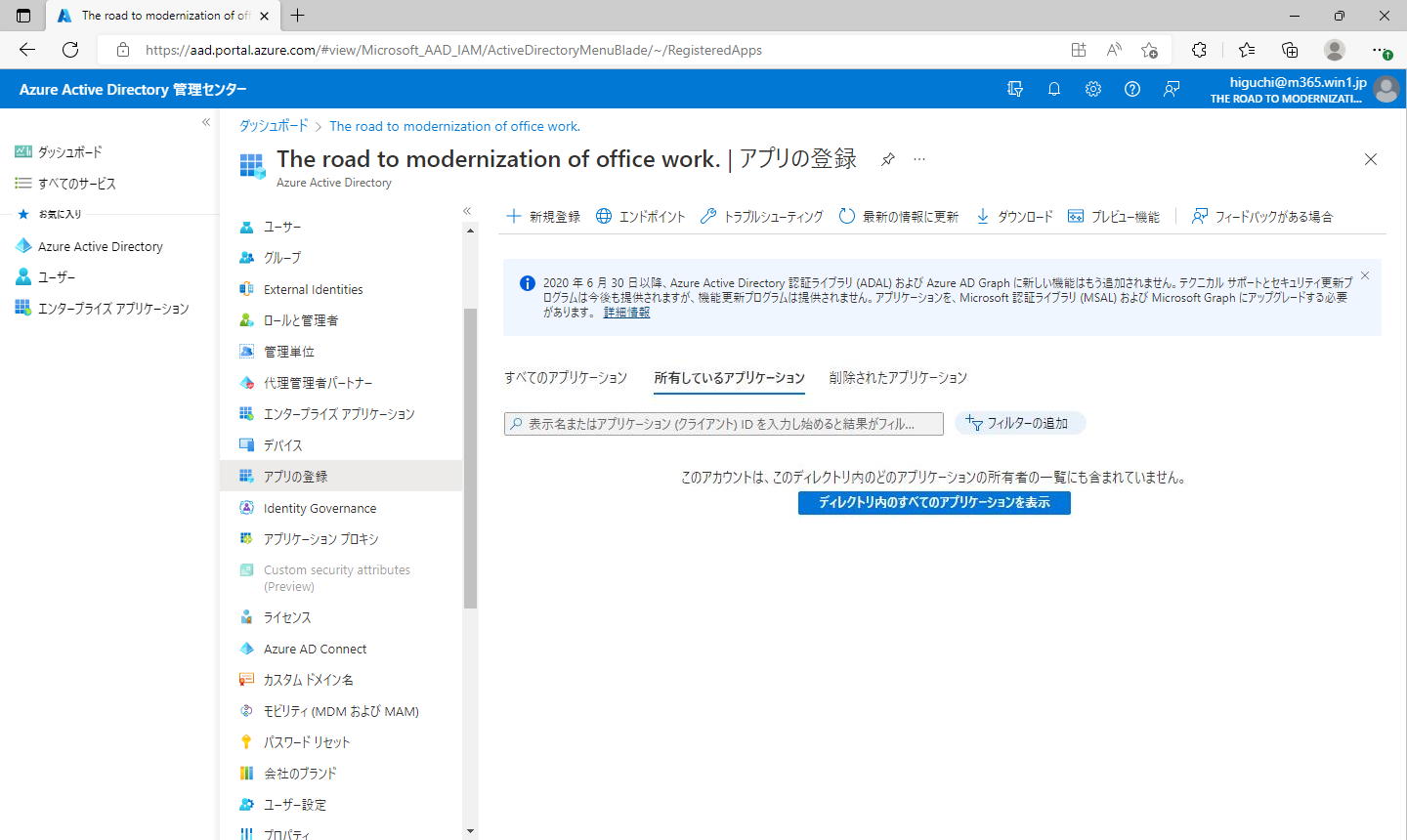
Task: Open プレビュー機能
Action: click(1113, 217)
